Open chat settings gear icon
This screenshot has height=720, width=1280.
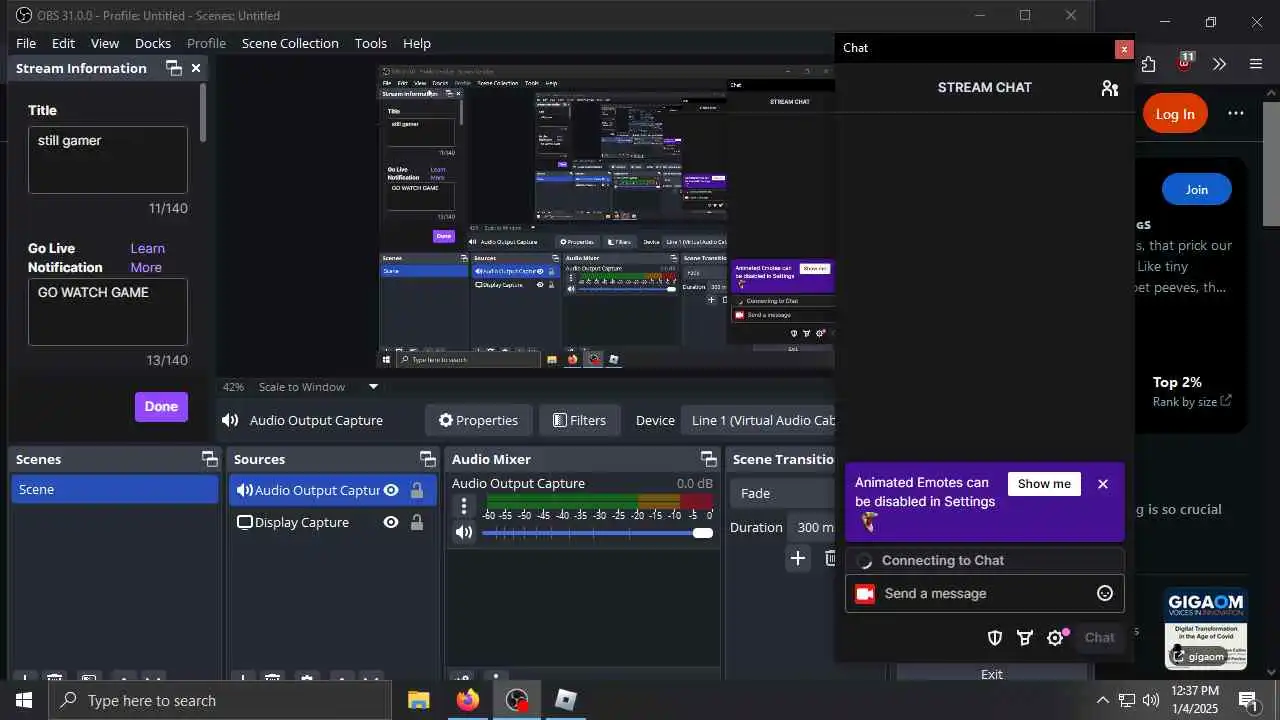click(1055, 638)
